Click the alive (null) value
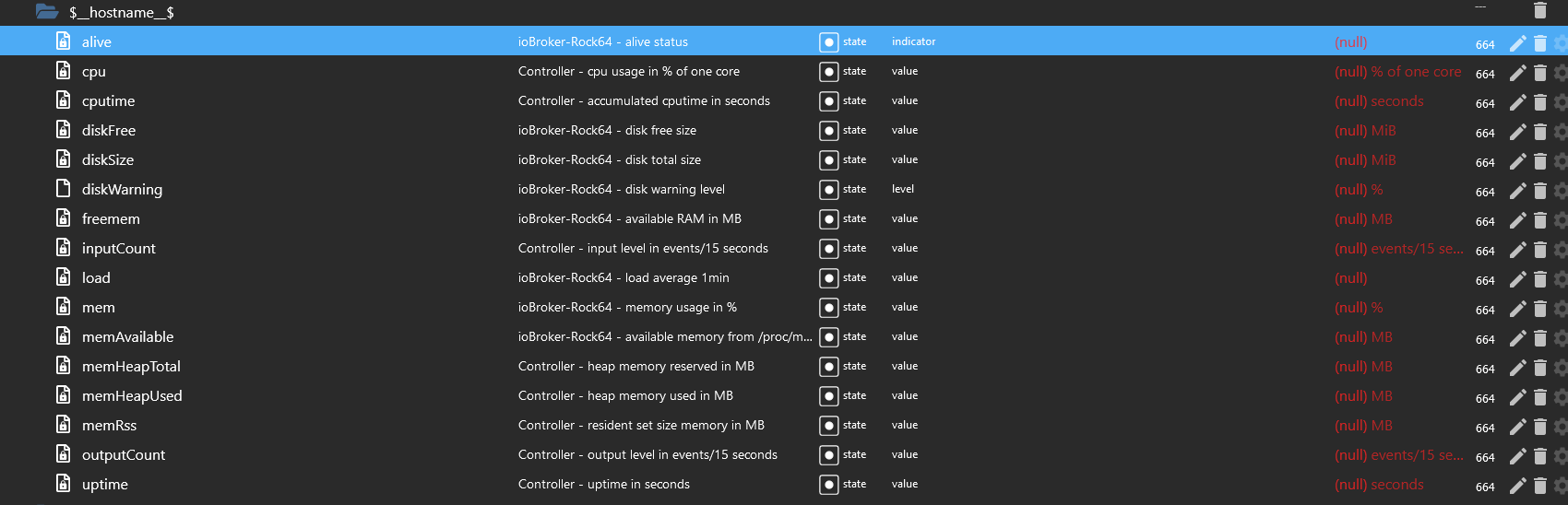Image resolution: width=1568 pixels, height=505 pixels. [x=1350, y=42]
